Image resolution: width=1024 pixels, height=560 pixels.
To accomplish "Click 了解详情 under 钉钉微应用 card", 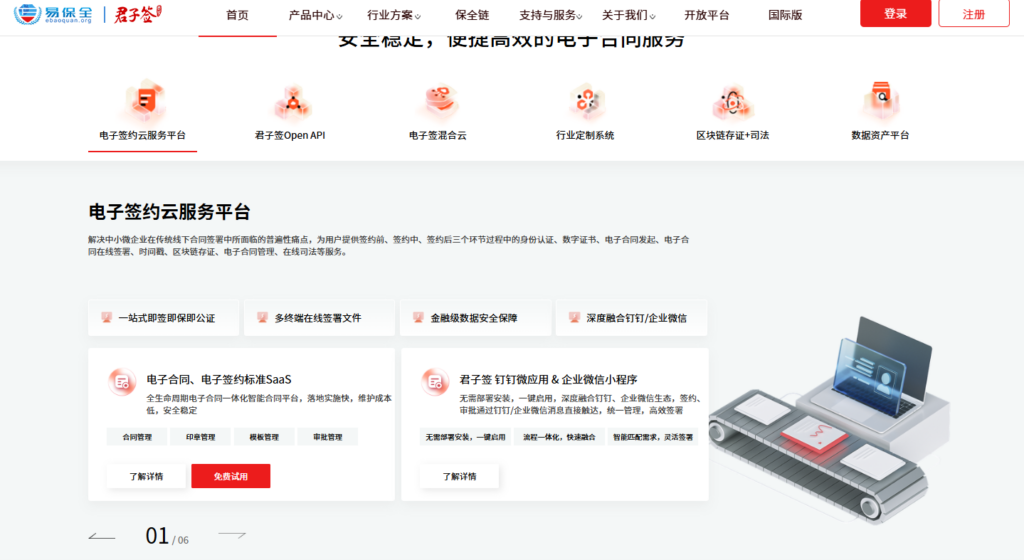I will [459, 476].
